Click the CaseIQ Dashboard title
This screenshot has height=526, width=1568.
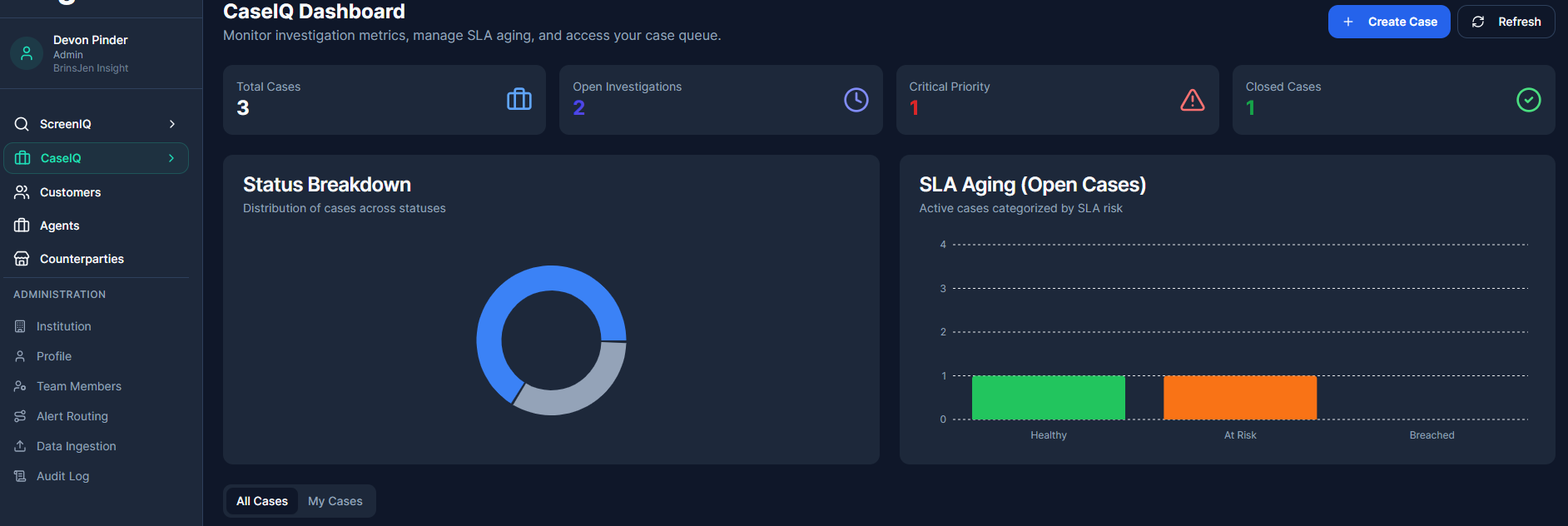tap(315, 12)
